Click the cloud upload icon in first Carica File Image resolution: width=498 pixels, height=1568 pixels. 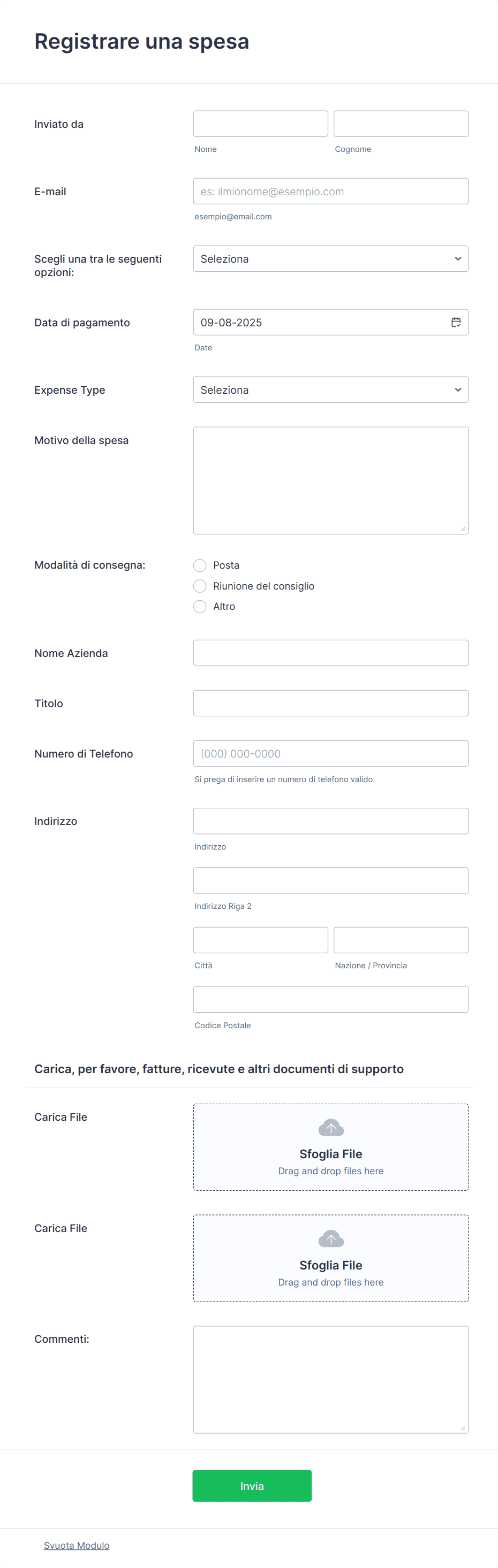coord(331,1127)
